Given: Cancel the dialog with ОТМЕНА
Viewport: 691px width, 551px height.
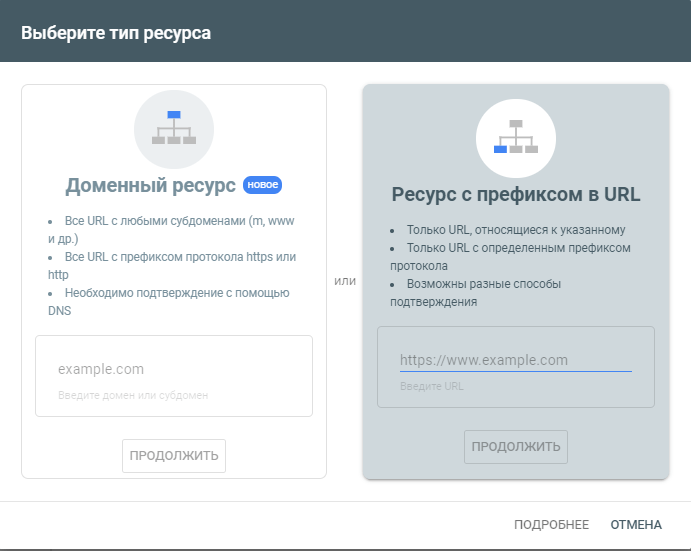Looking at the screenshot, I should coord(636,524).
